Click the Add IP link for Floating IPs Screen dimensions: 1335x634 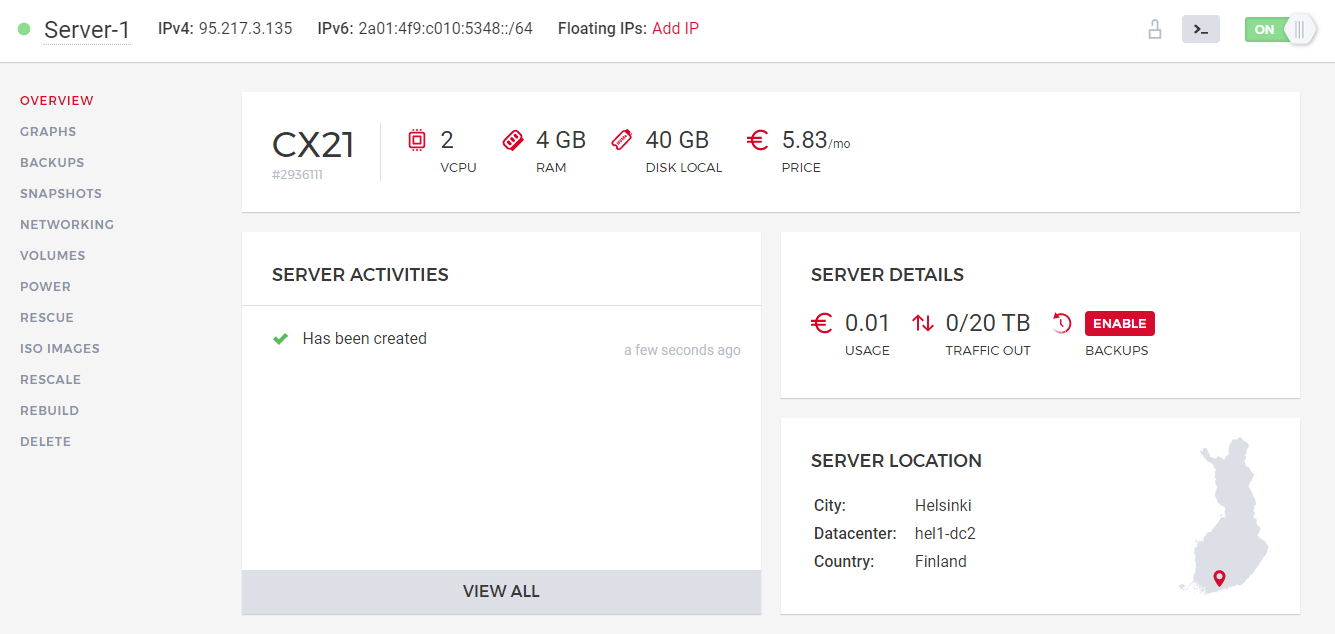tap(675, 28)
